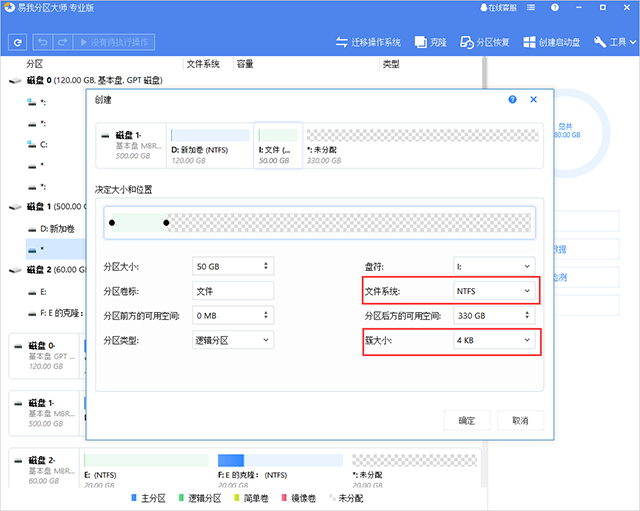Open 分区恢复 partition recovery
Screen dimensions: 640x511
(484, 42)
